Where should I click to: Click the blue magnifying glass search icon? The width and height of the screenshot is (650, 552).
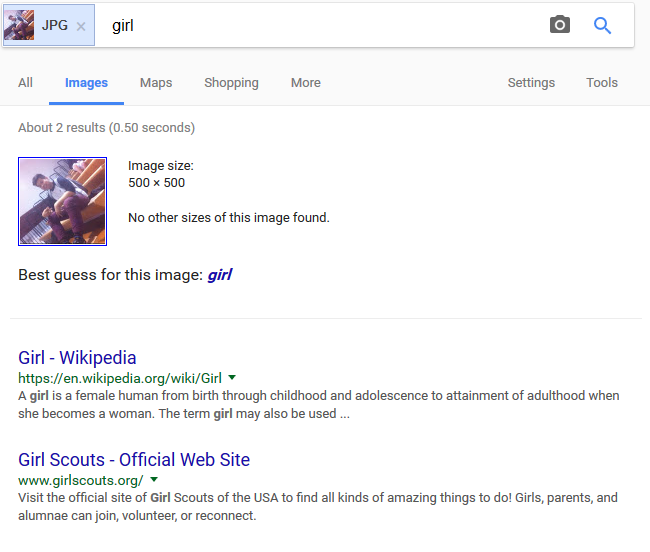click(602, 25)
